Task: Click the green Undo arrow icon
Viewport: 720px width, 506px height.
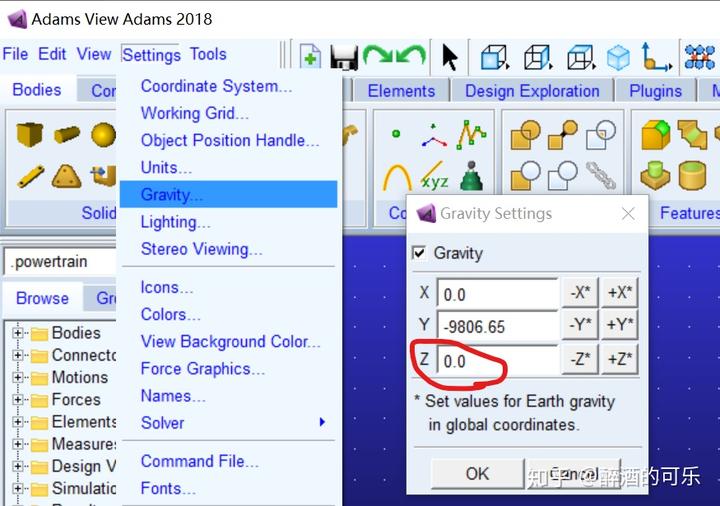Action: coord(411,56)
